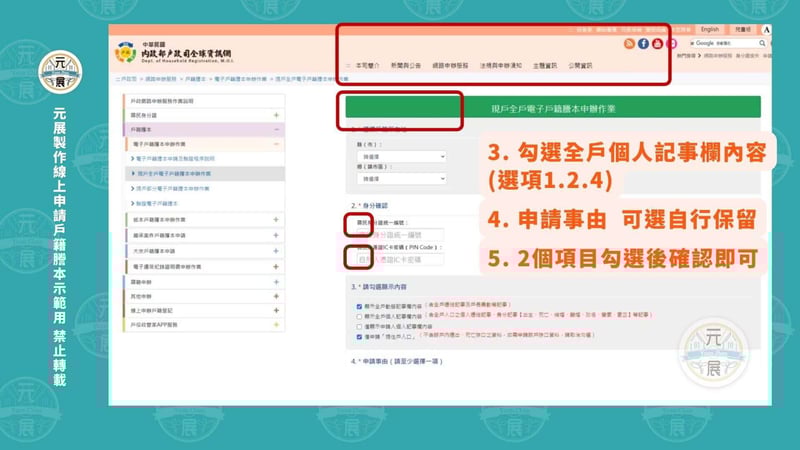Click the 憑證IC卡密碼 PIN Code field
This screenshot has height=450, width=800.
(x=400, y=260)
